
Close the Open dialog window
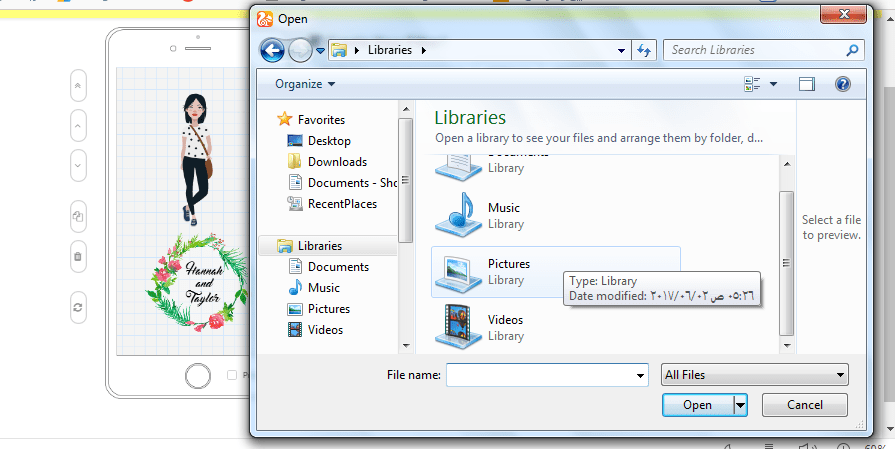843,15
